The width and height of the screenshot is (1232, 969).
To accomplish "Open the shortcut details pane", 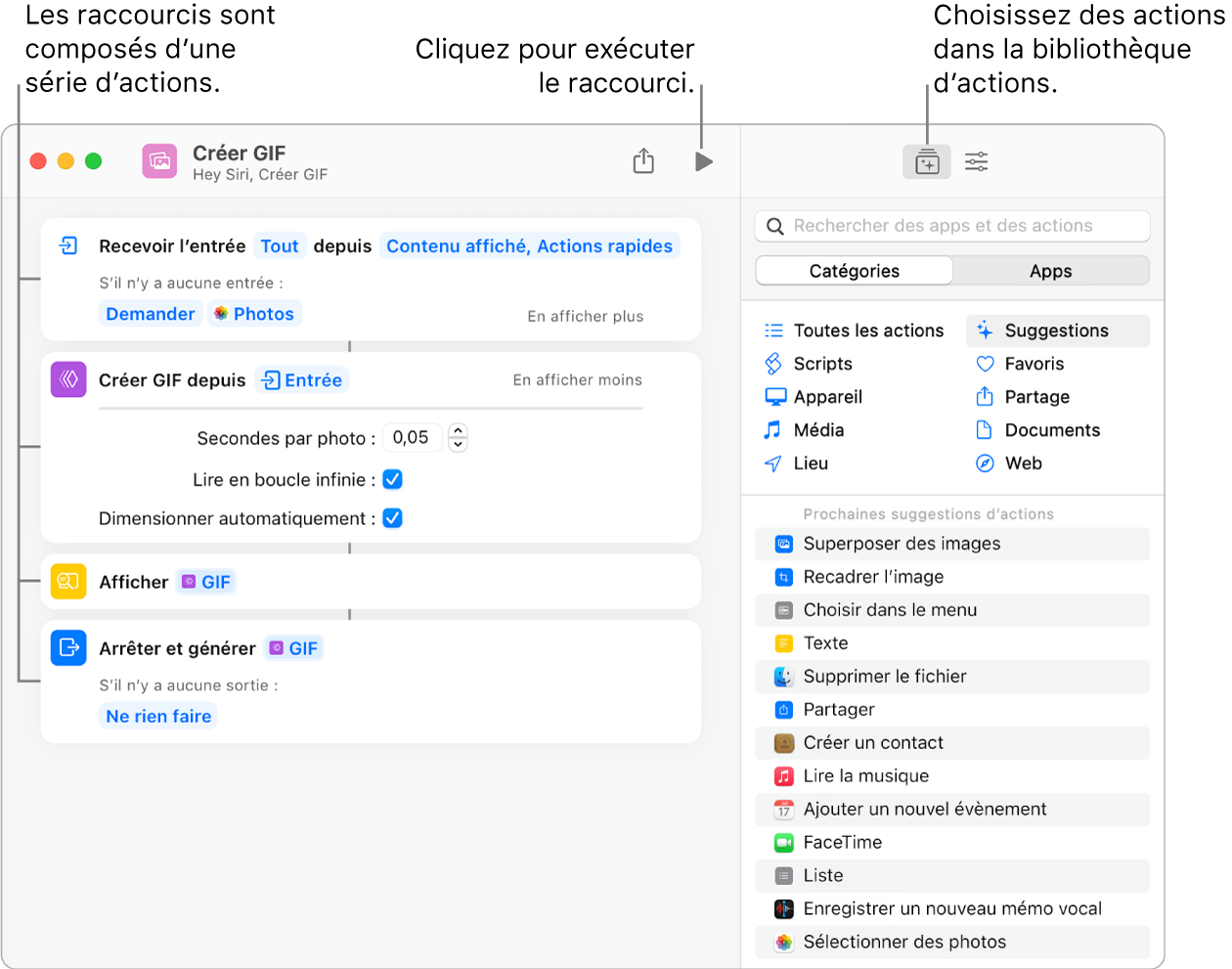I will click(975, 160).
